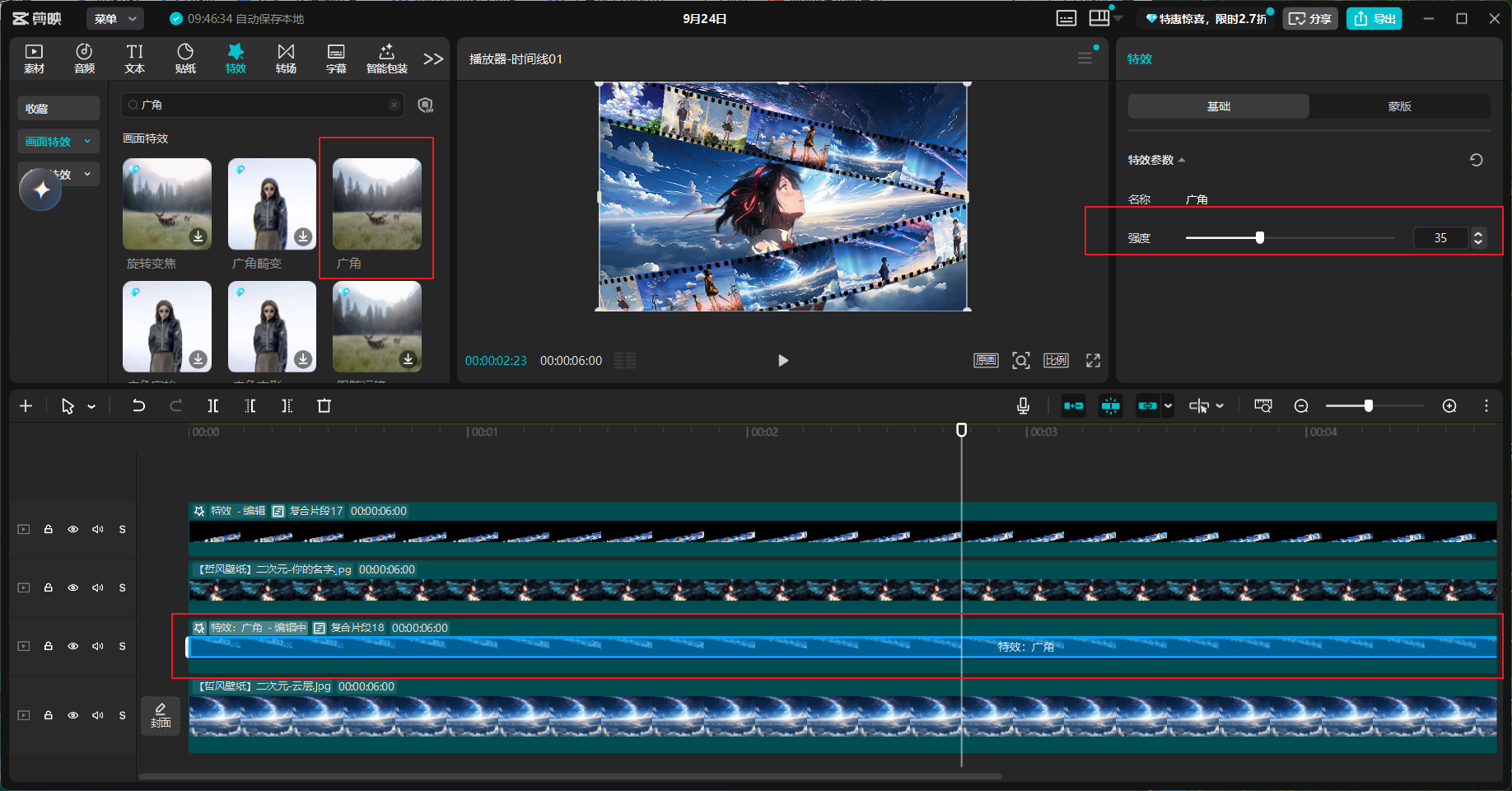
Task: Click the 广角 search input field
Action: click(x=262, y=105)
